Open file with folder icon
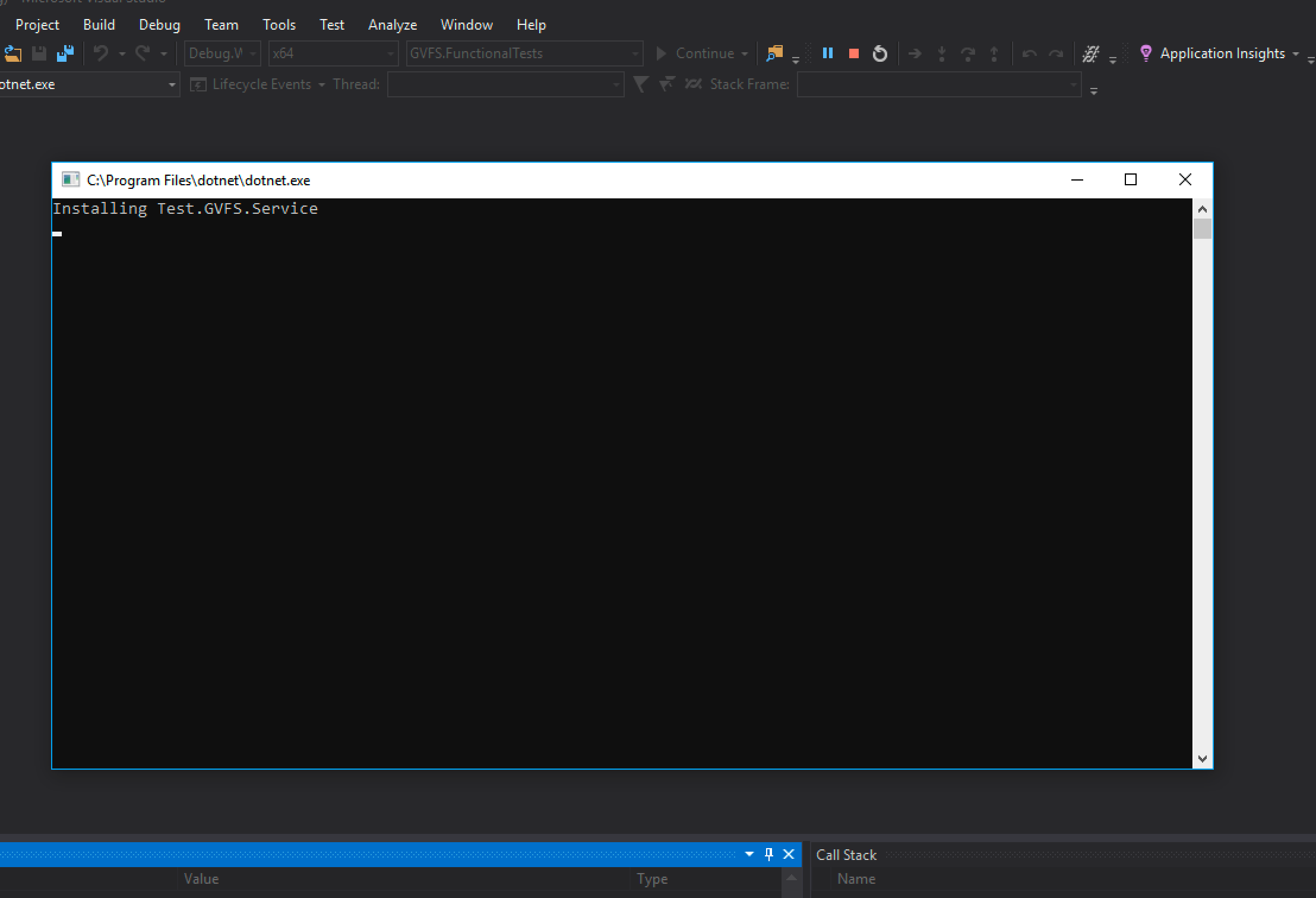 [12, 53]
